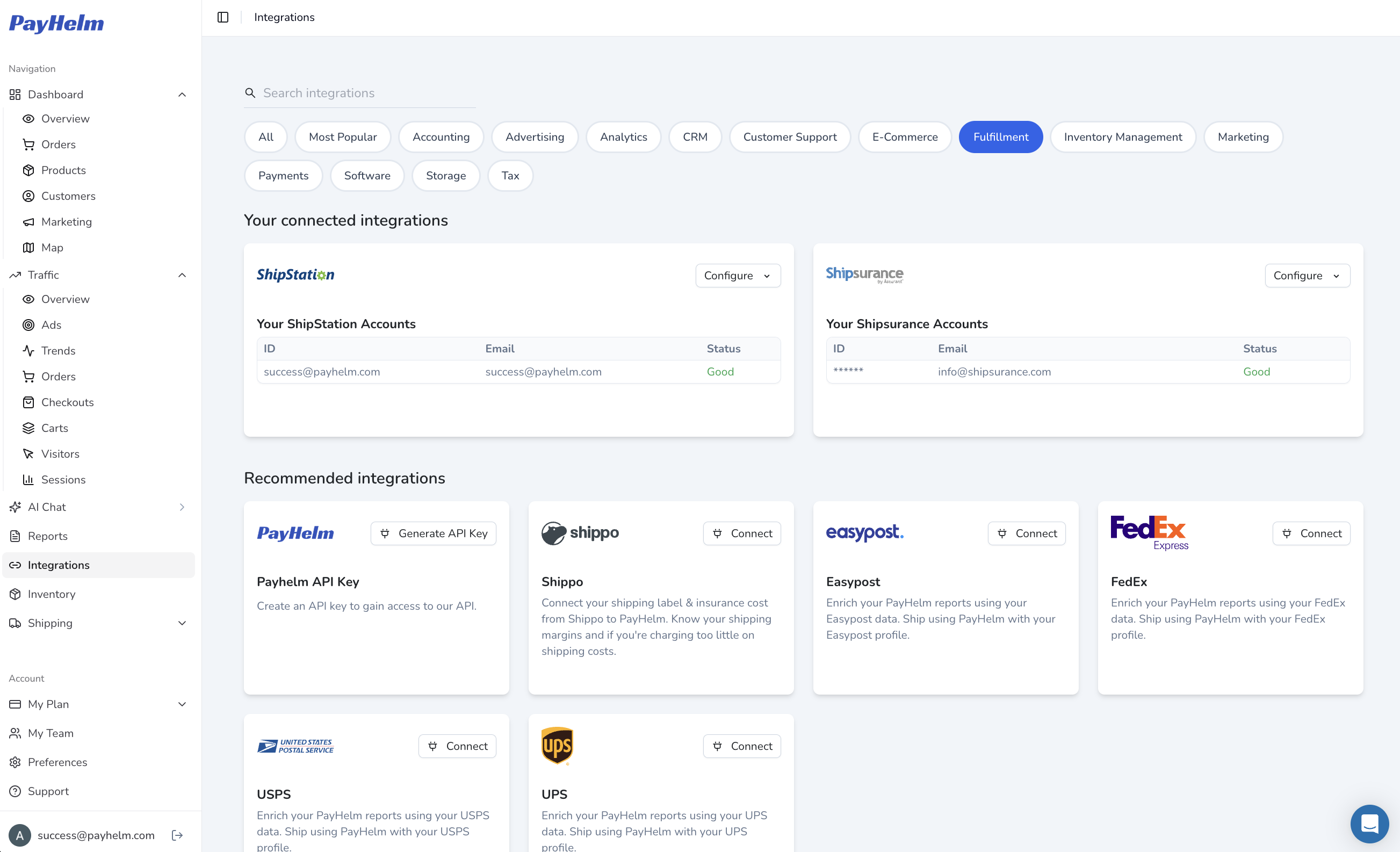
Task: Click Generate API Key button
Action: [x=433, y=533]
